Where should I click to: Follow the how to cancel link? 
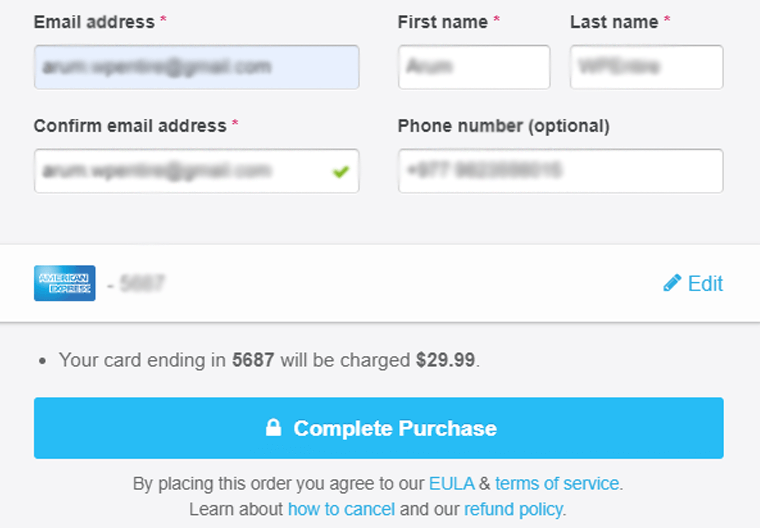341,509
